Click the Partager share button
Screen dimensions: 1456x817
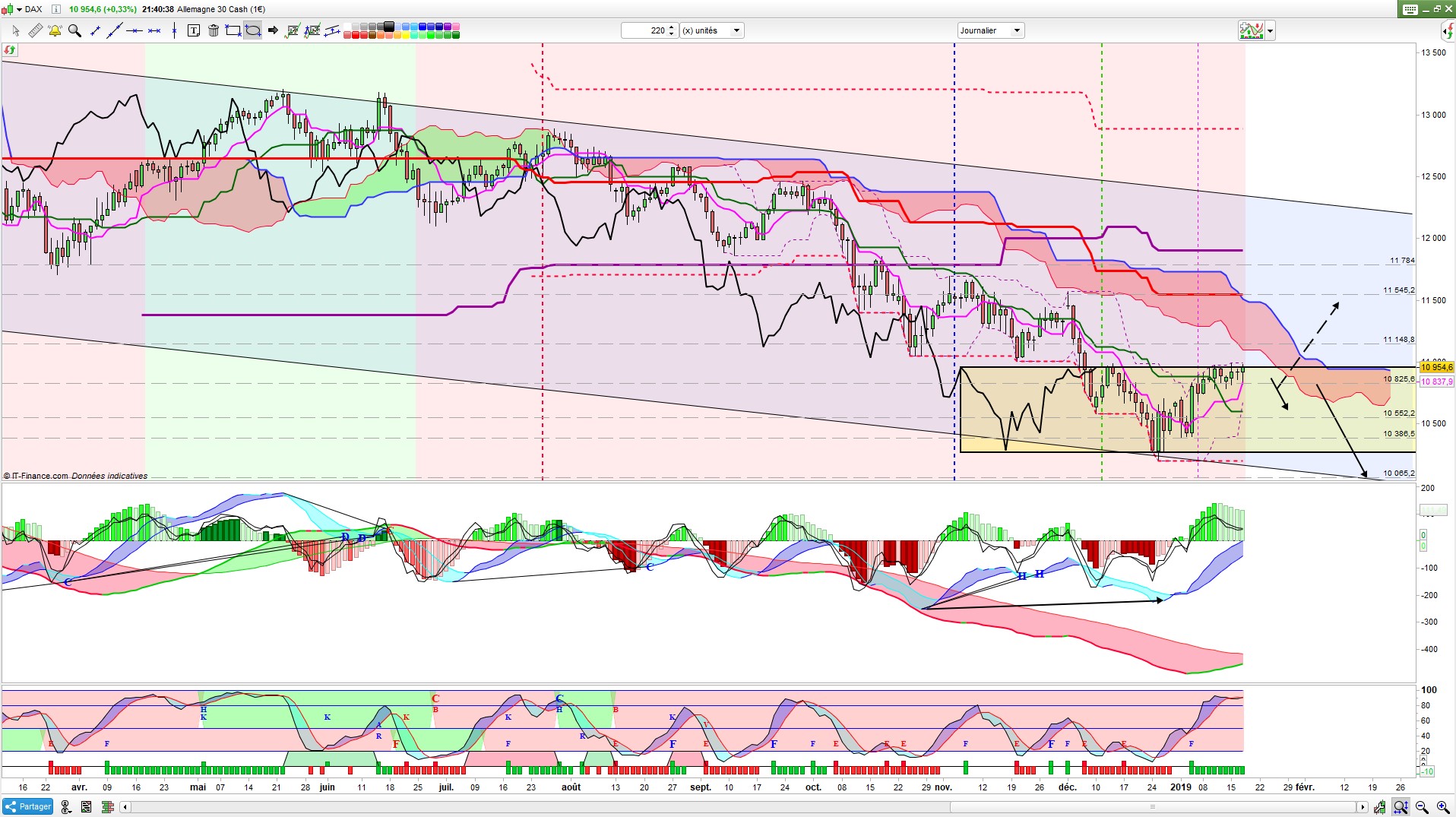click(28, 807)
